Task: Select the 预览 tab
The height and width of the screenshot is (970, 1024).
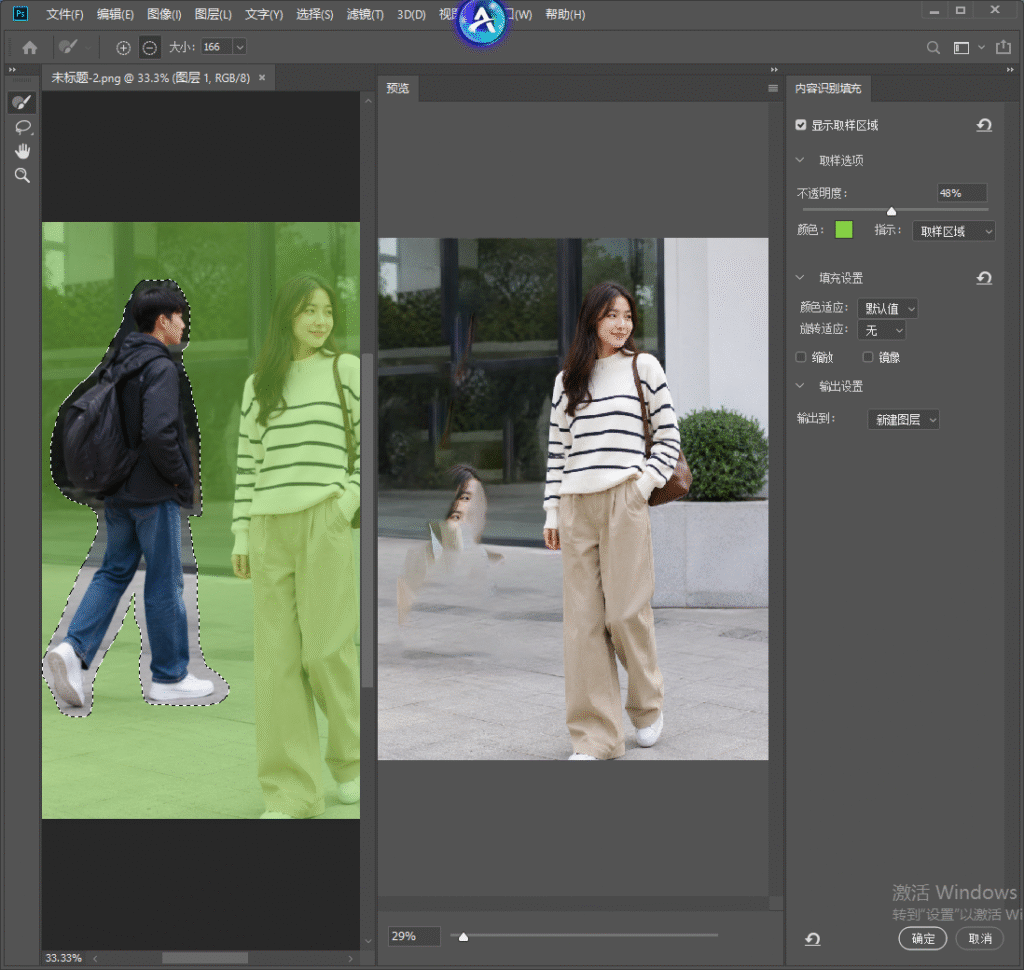Action: coord(398,88)
